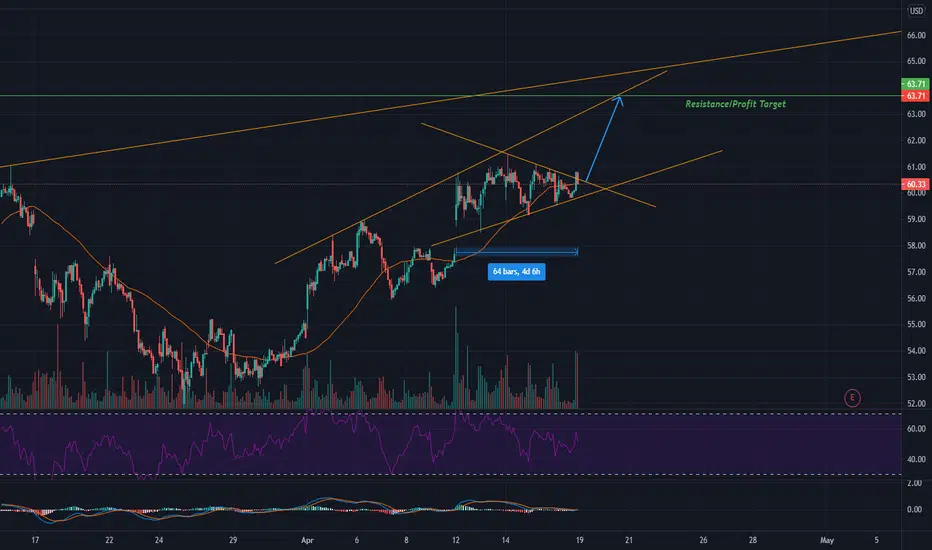Click the red 63.71 price label
Image resolution: width=932 pixels, height=550 pixels.
(915, 96)
